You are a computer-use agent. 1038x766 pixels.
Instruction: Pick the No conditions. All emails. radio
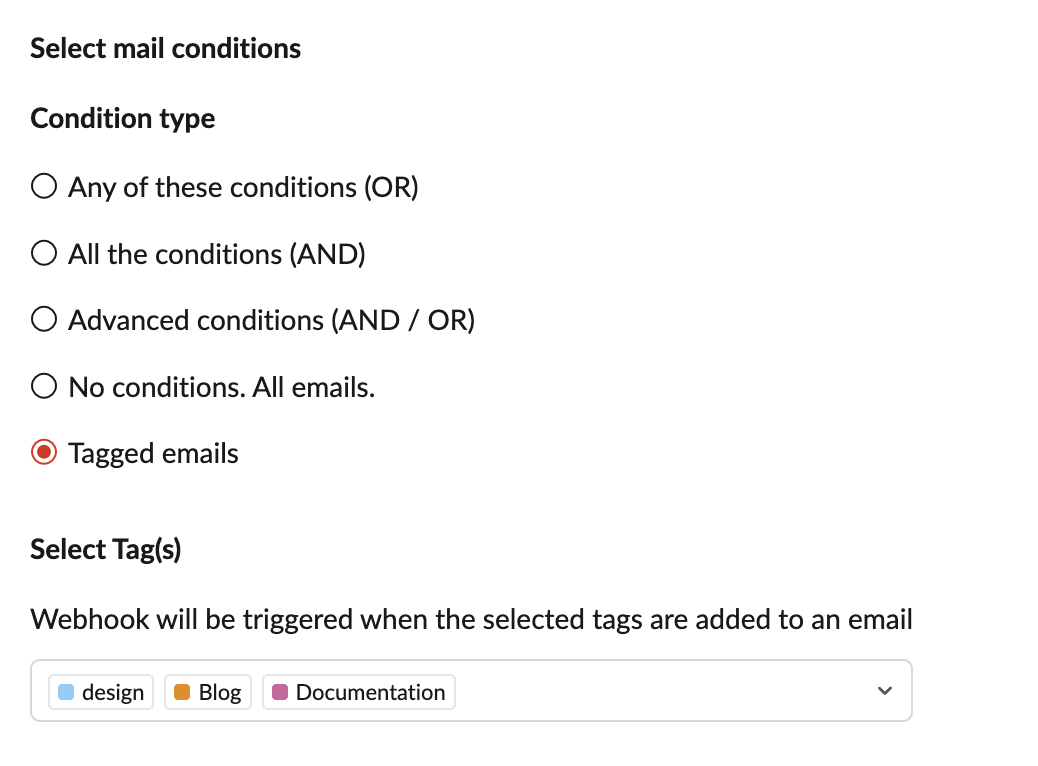coord(44,386)
